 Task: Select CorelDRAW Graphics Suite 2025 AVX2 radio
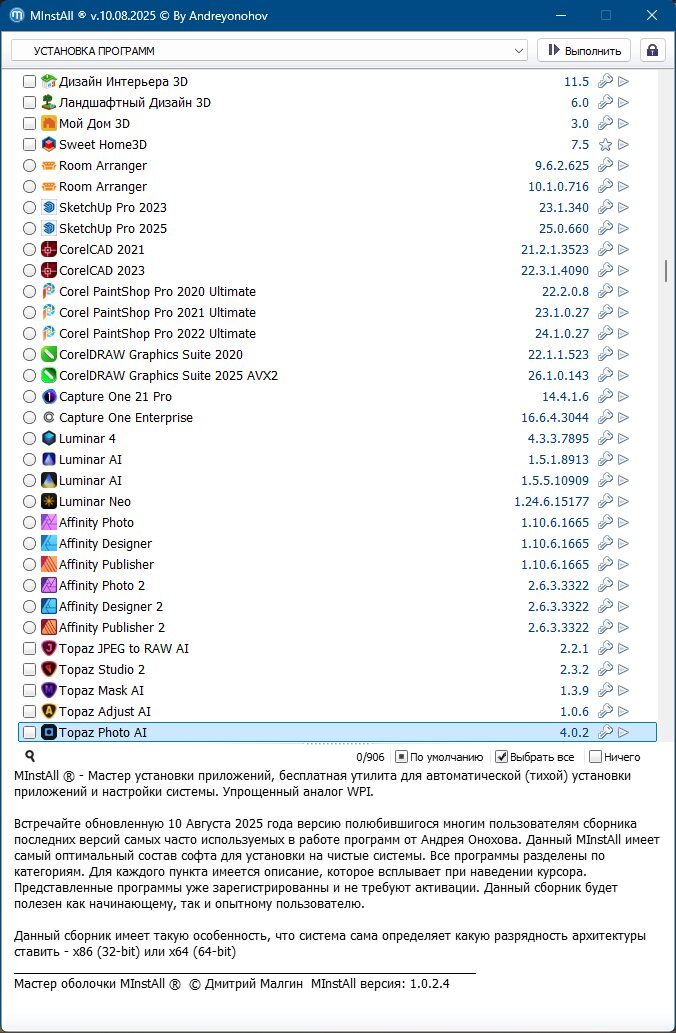tap(29, 376)
